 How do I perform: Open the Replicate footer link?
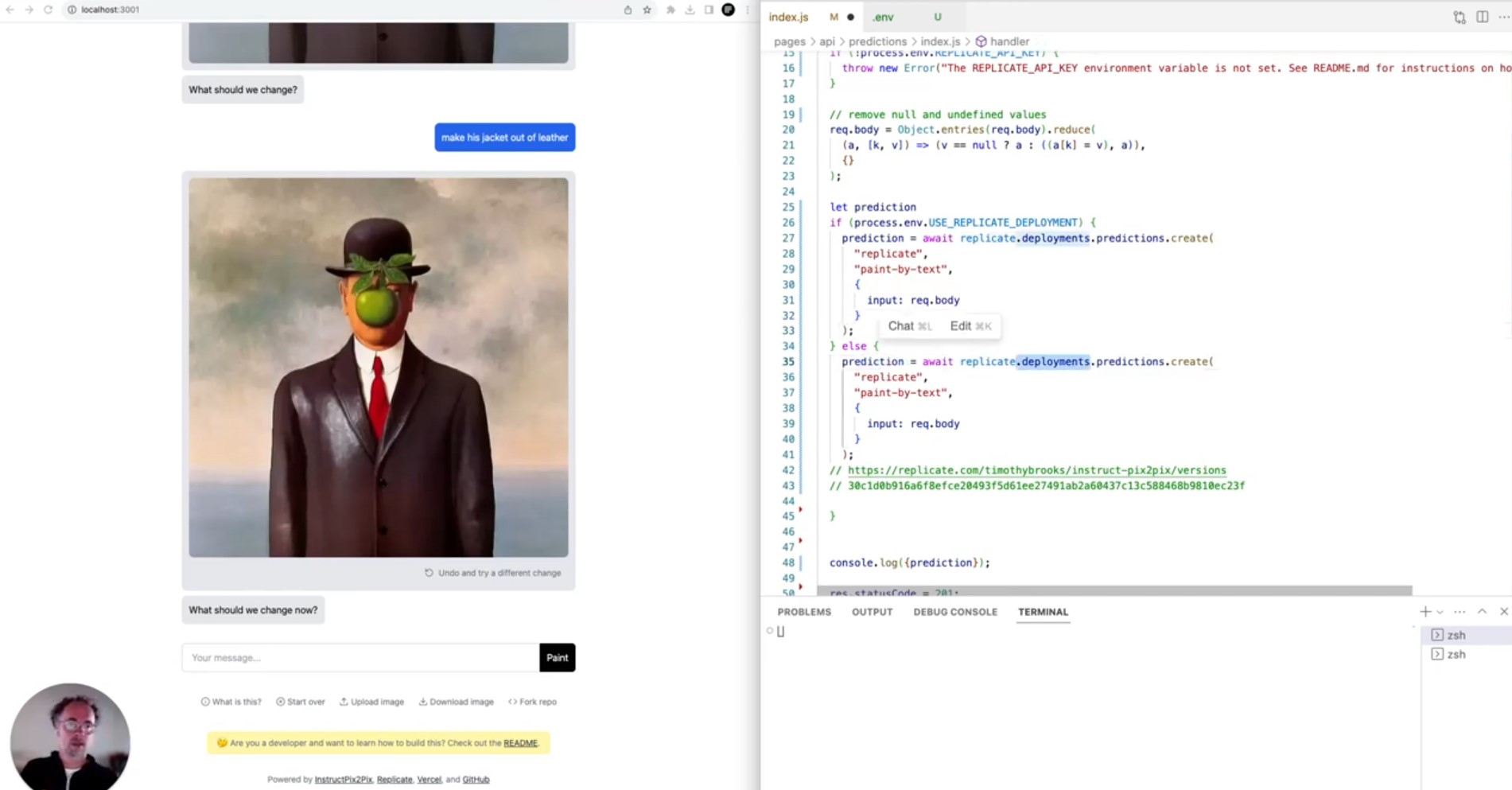(395, 780)
